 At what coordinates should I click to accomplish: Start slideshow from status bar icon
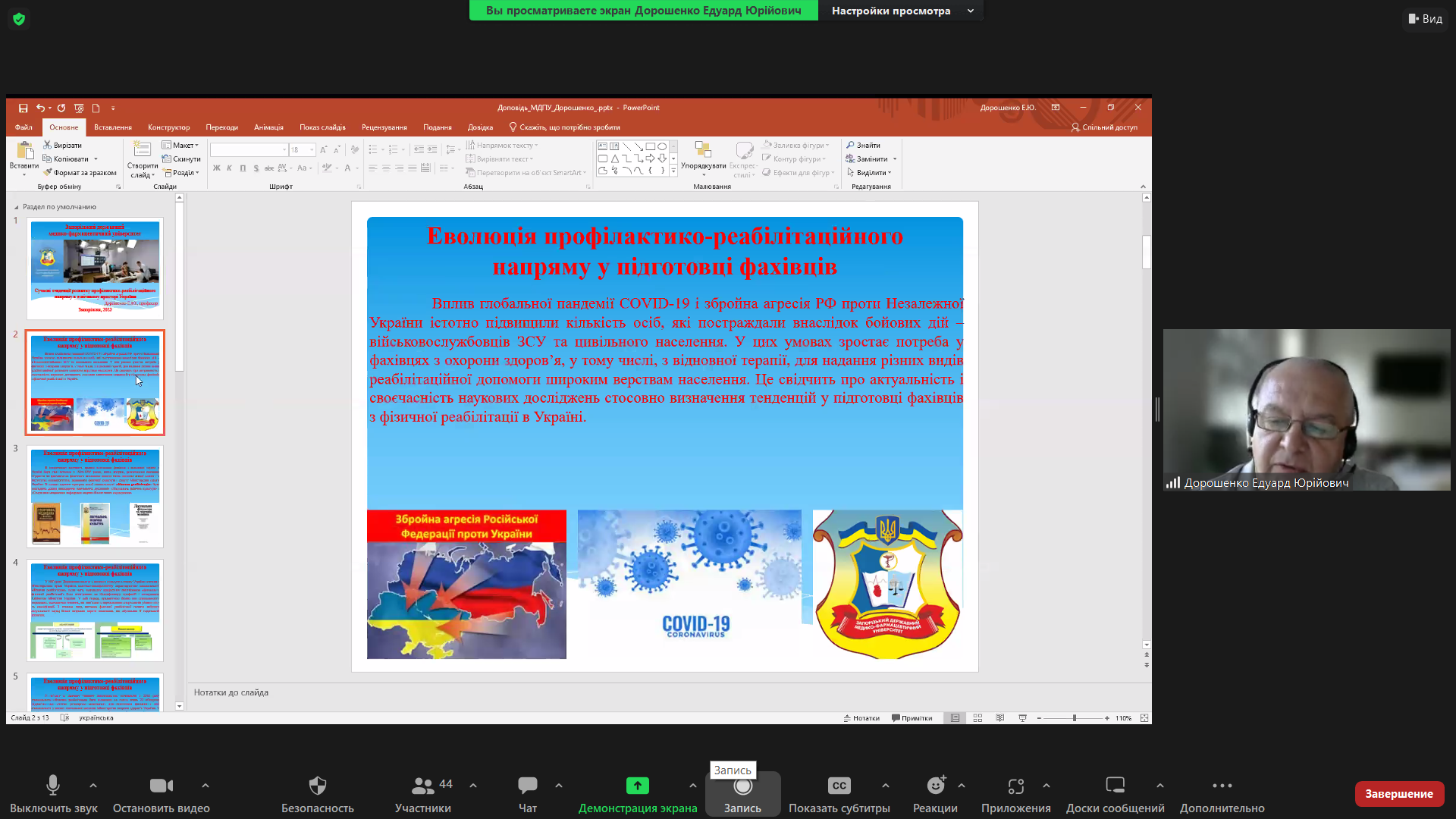pyautogui.click(x=1022, y=718)
